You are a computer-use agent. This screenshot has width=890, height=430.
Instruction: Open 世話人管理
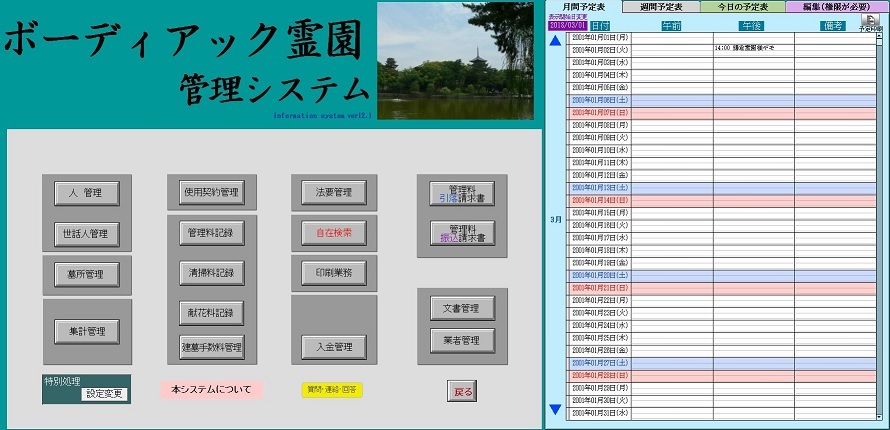coord(87,234)
